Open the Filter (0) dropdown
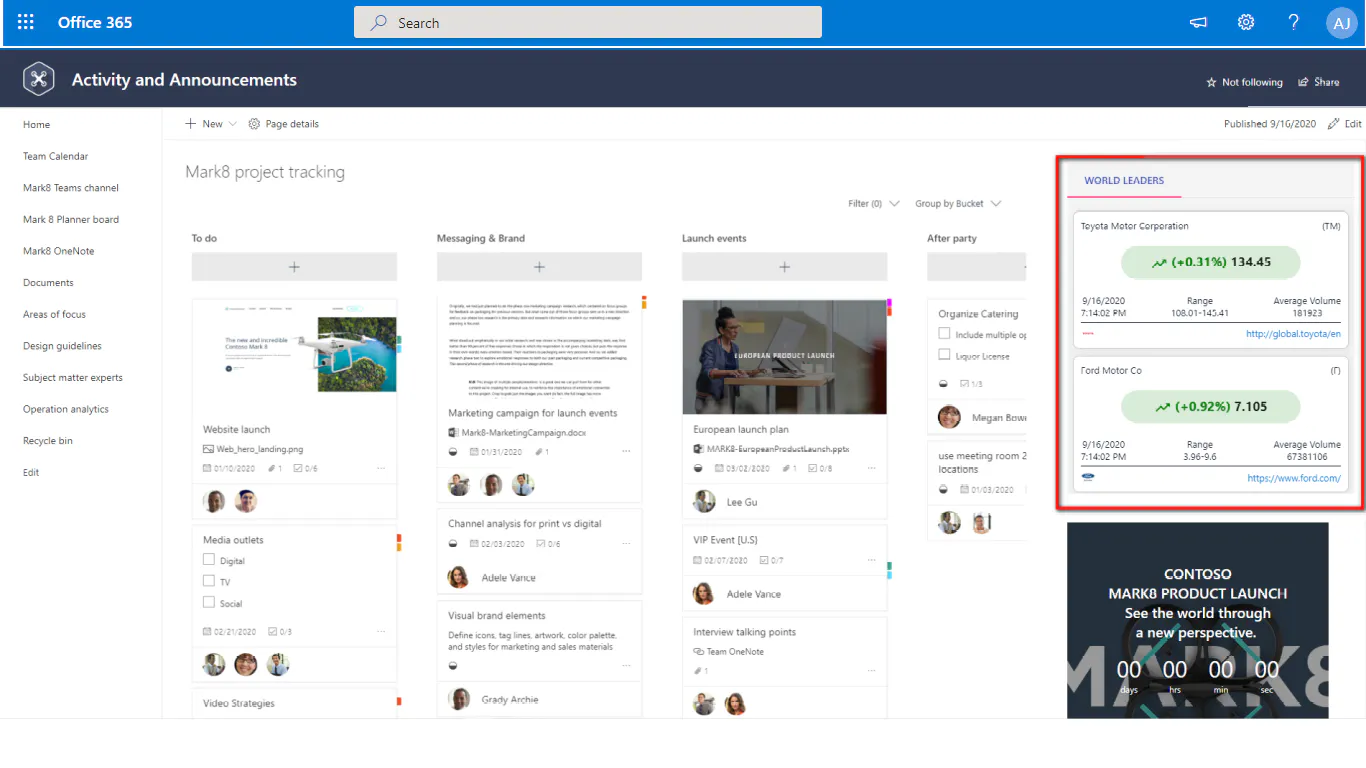The height and width of the screenshot is (768, 1366). pyautogui.click(x=874, y=204)
